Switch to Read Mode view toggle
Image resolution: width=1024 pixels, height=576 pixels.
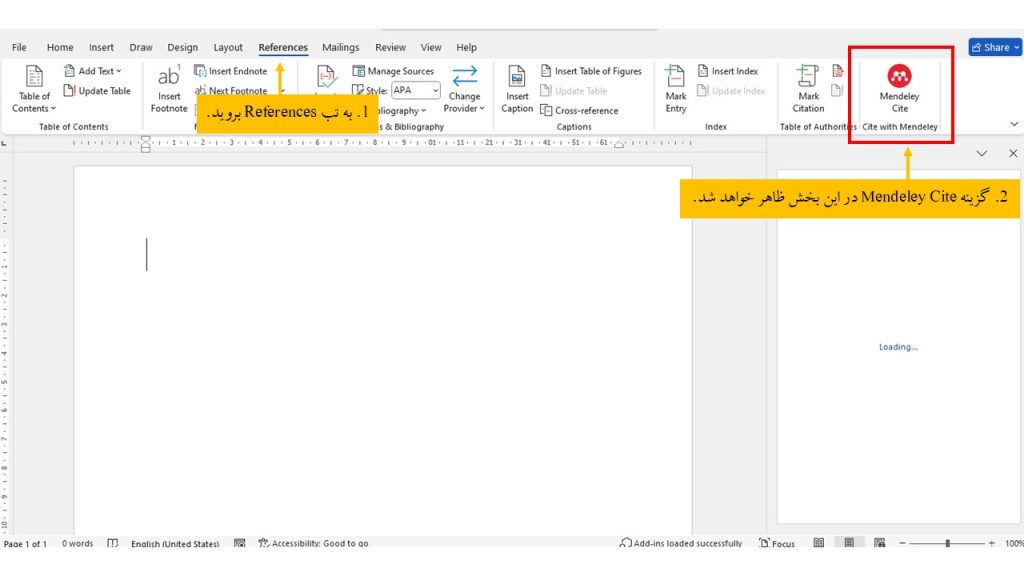click(x=819, y=543)
